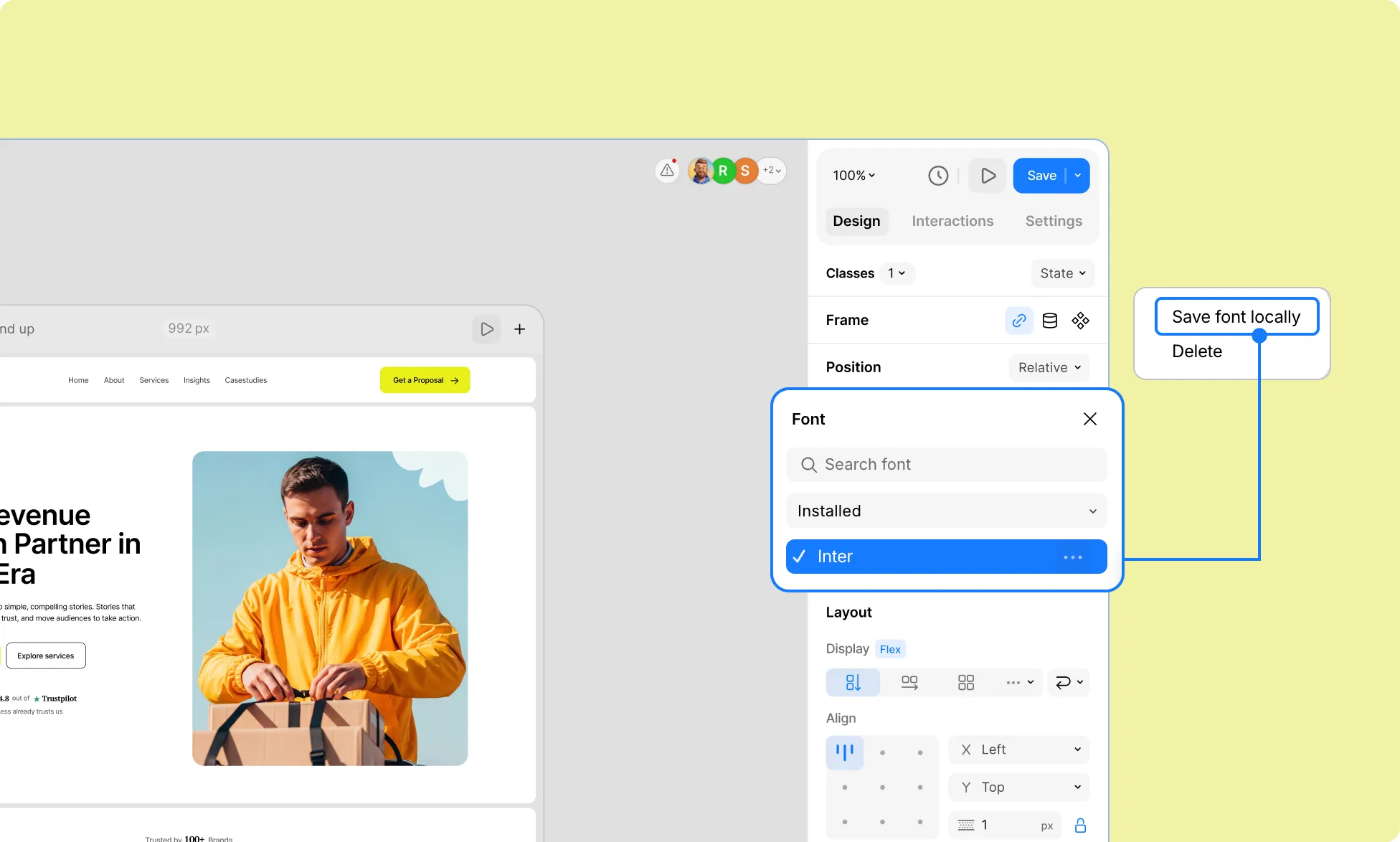The height and width of the screenshot is (842, 1400).
Task: Open more display options dropdown
Action: pos(1019,683)
